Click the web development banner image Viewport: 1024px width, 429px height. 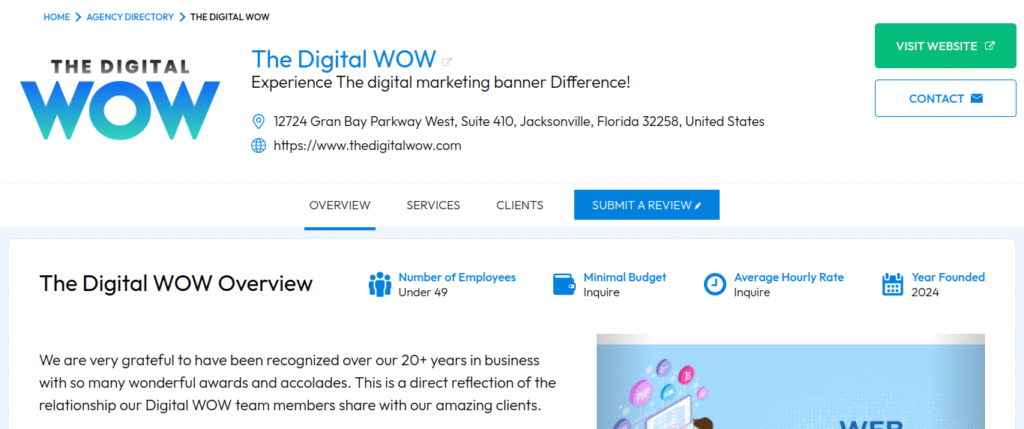(790, 381)
